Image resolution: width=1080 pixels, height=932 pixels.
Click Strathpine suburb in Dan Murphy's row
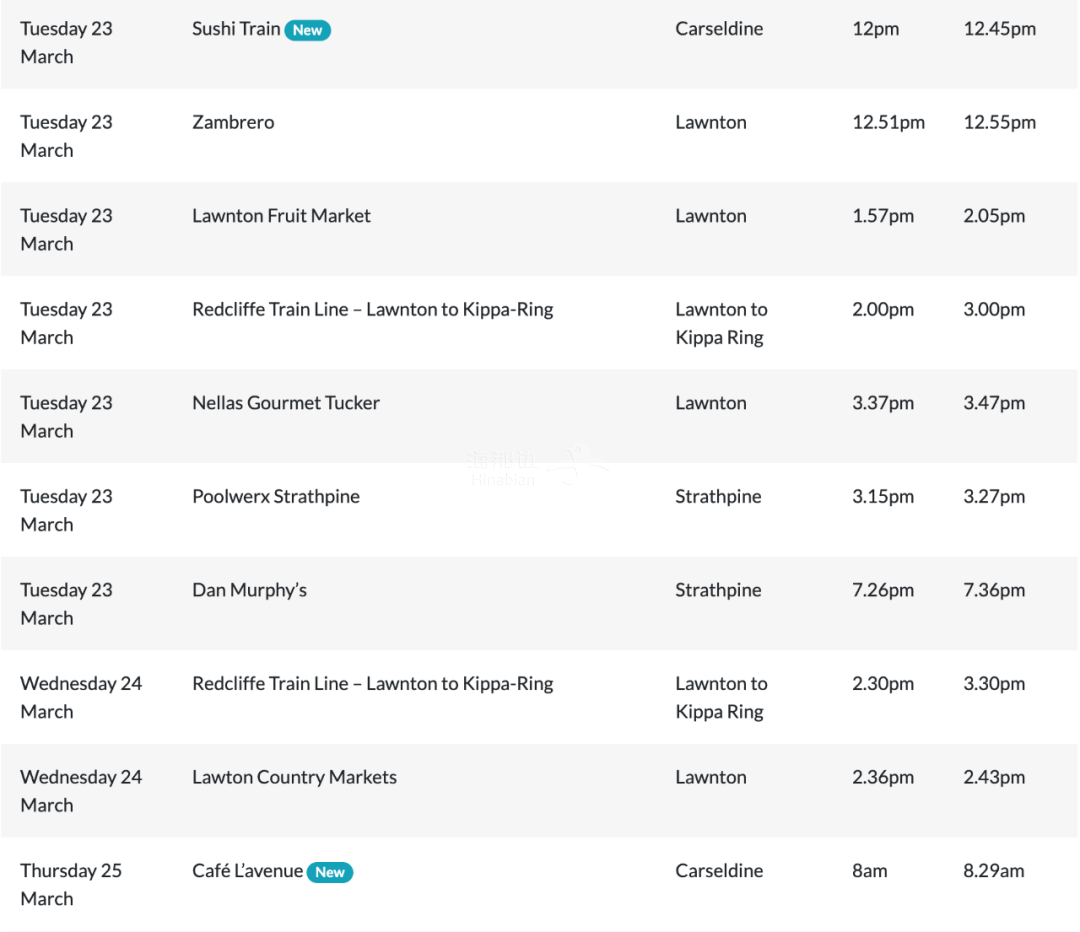click(x=718, y=590)
